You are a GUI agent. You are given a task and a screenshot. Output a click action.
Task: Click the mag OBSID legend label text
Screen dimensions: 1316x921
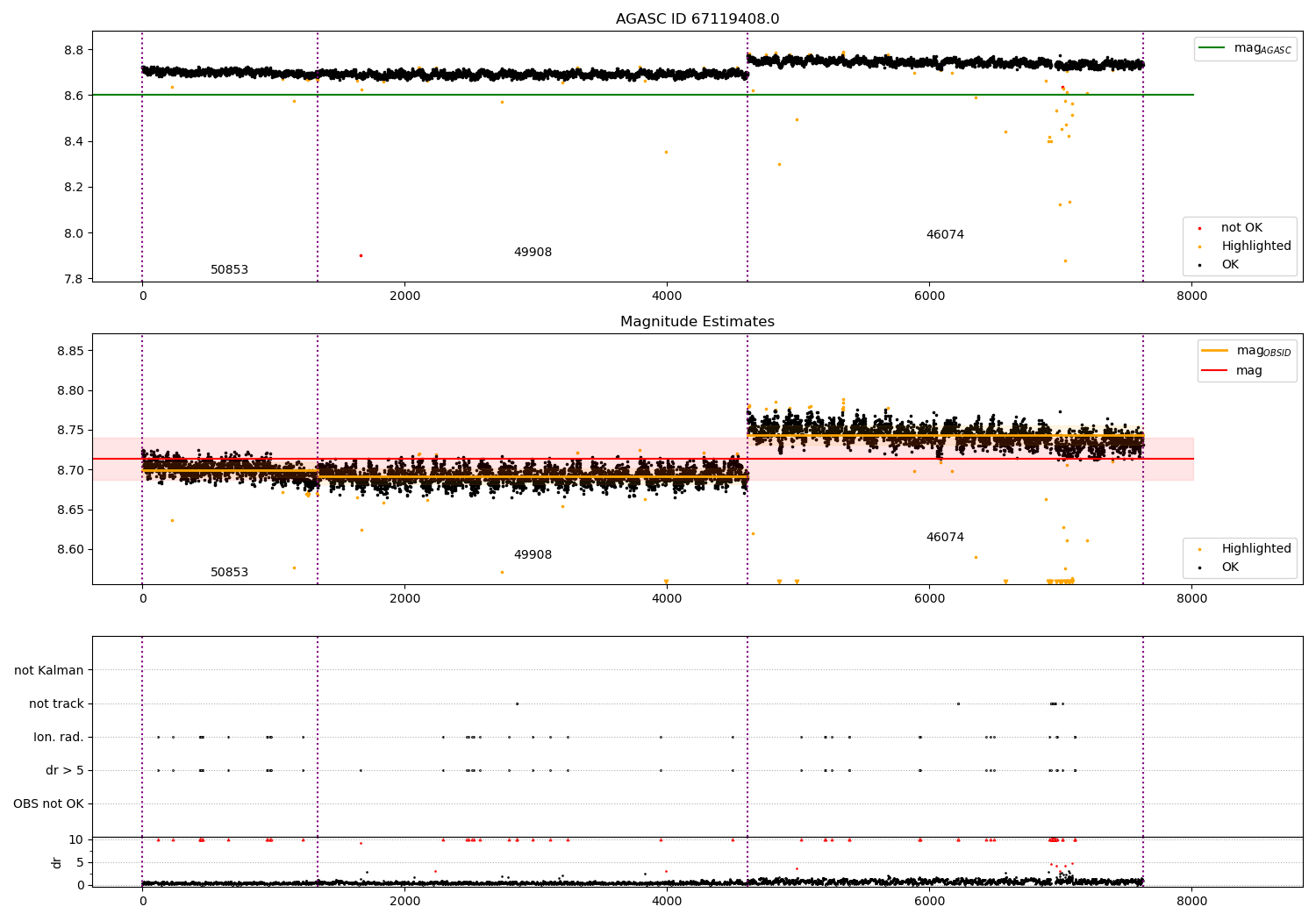[1264, 352]
